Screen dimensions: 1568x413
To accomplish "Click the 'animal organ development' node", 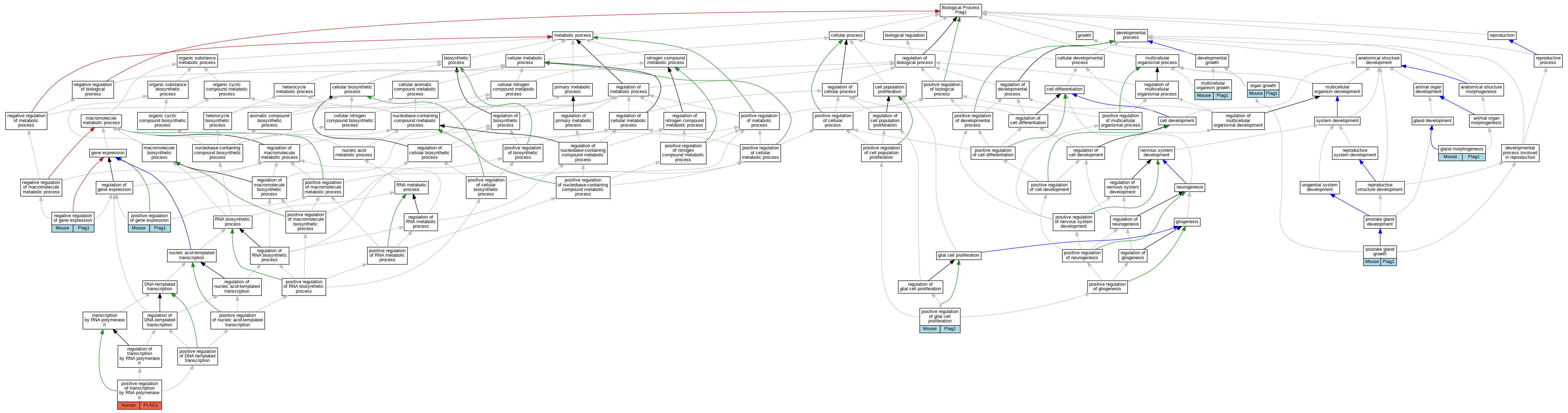I will click(1428, 90).
